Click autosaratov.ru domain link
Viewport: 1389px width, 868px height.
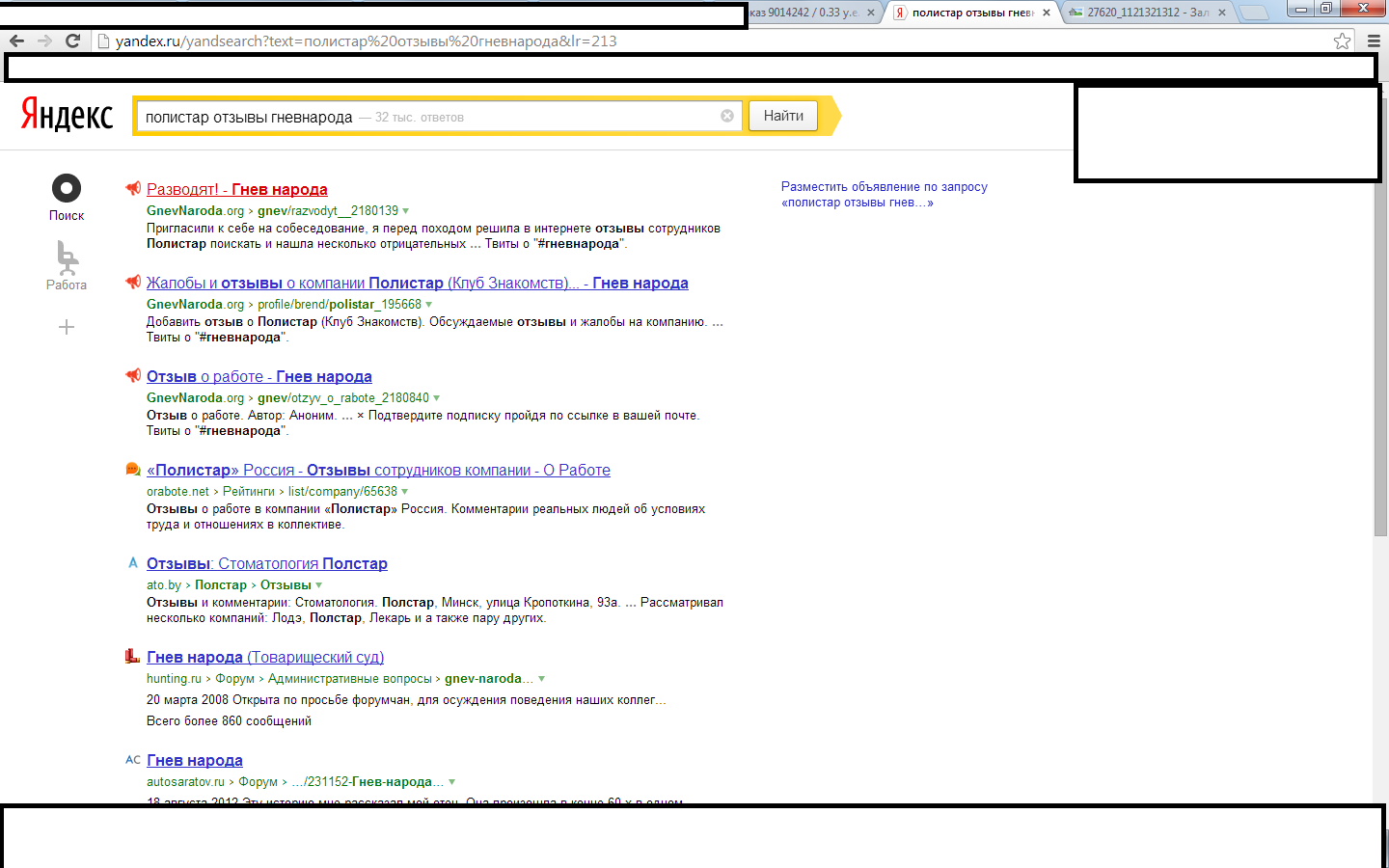pos(185,781)
